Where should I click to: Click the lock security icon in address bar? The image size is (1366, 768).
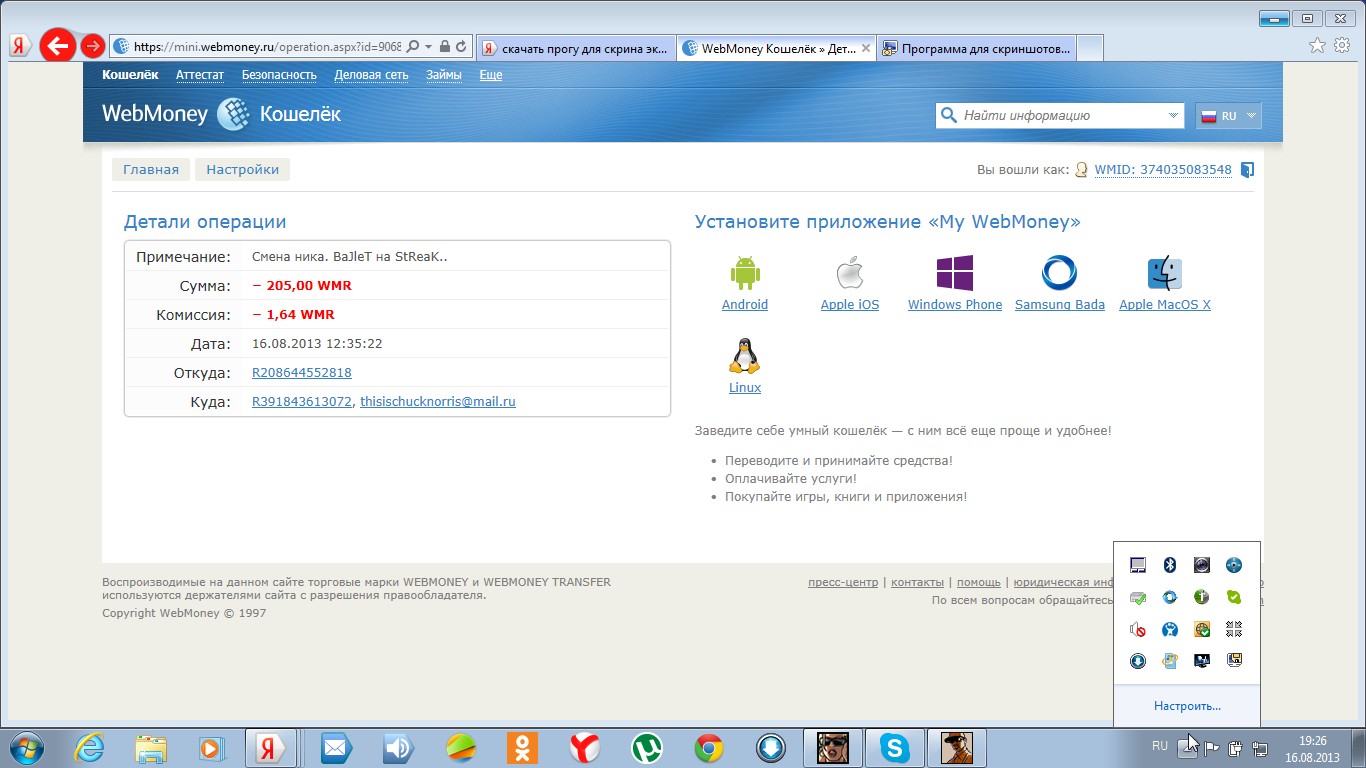[445, 47]
